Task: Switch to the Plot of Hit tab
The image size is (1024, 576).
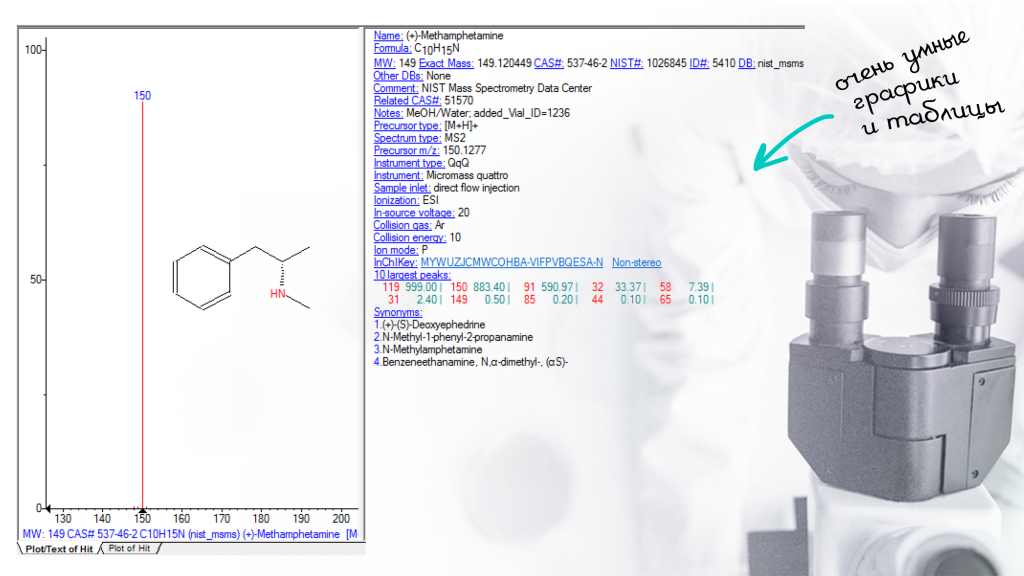Action: (x=130, y=548)
